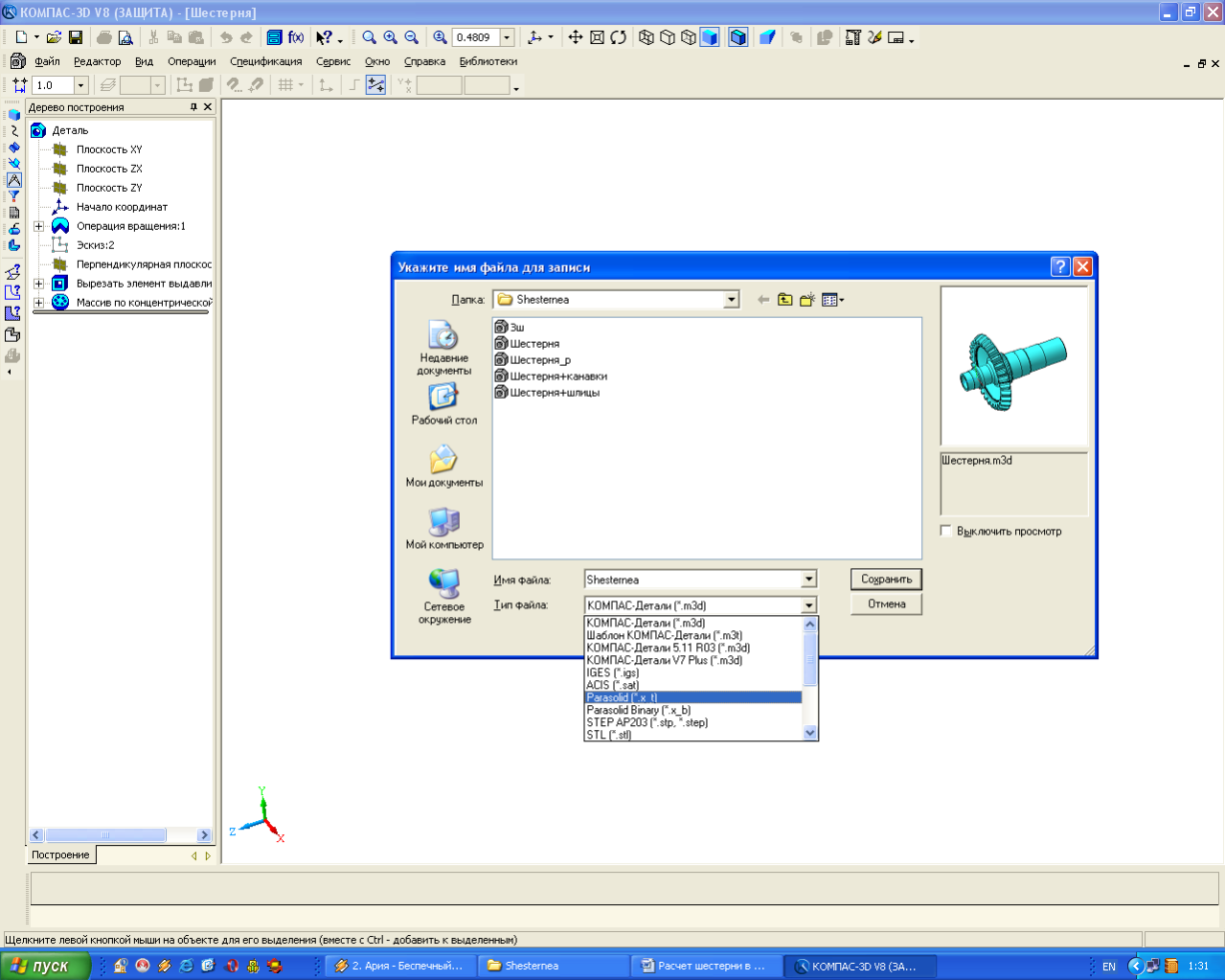This screenshot has width=1225, height=980.
Task: Open the Операции menu
Action: (x=192, y=61)
